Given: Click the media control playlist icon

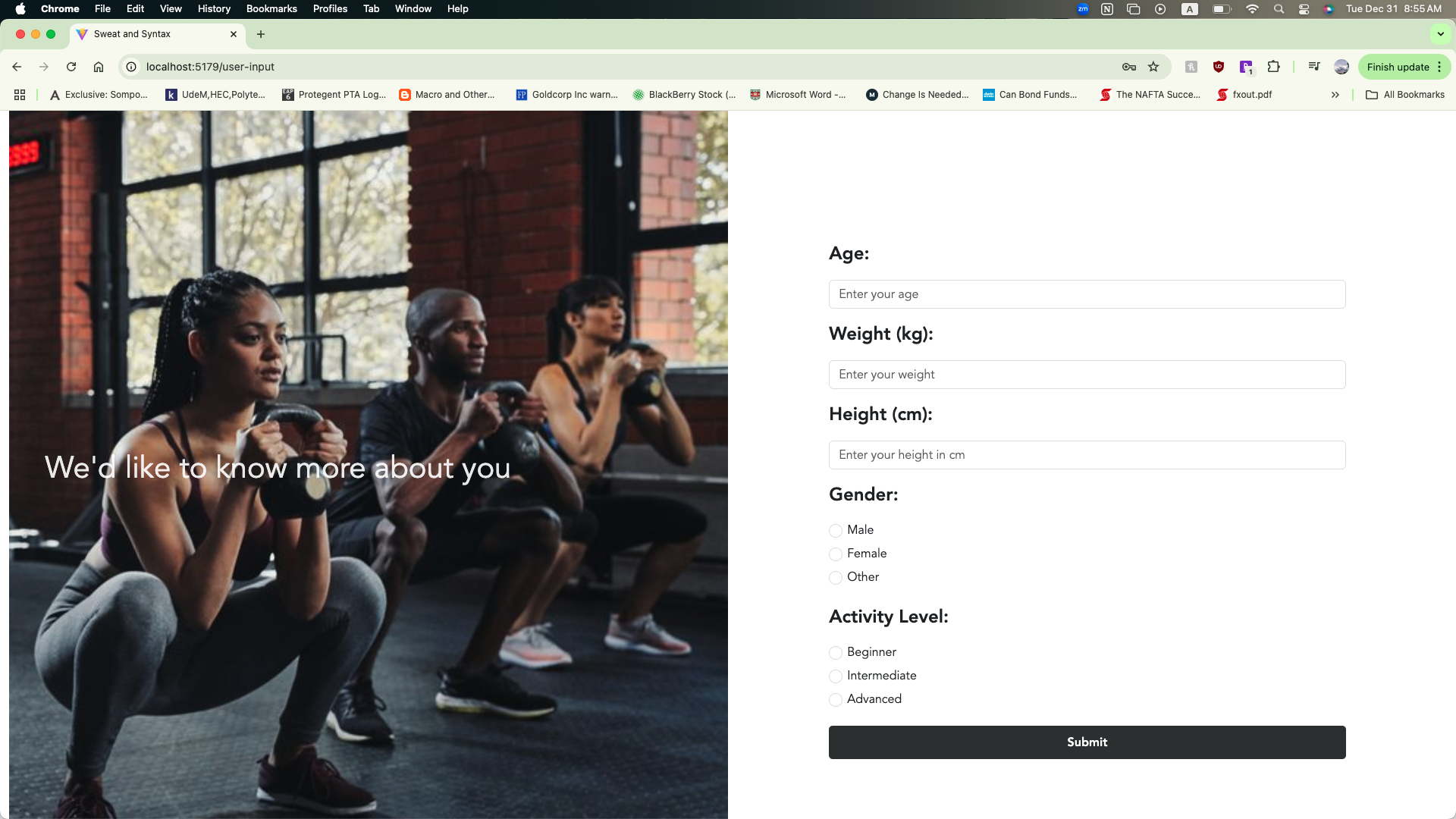Looking at the screenshot, I should point(1314,67).
